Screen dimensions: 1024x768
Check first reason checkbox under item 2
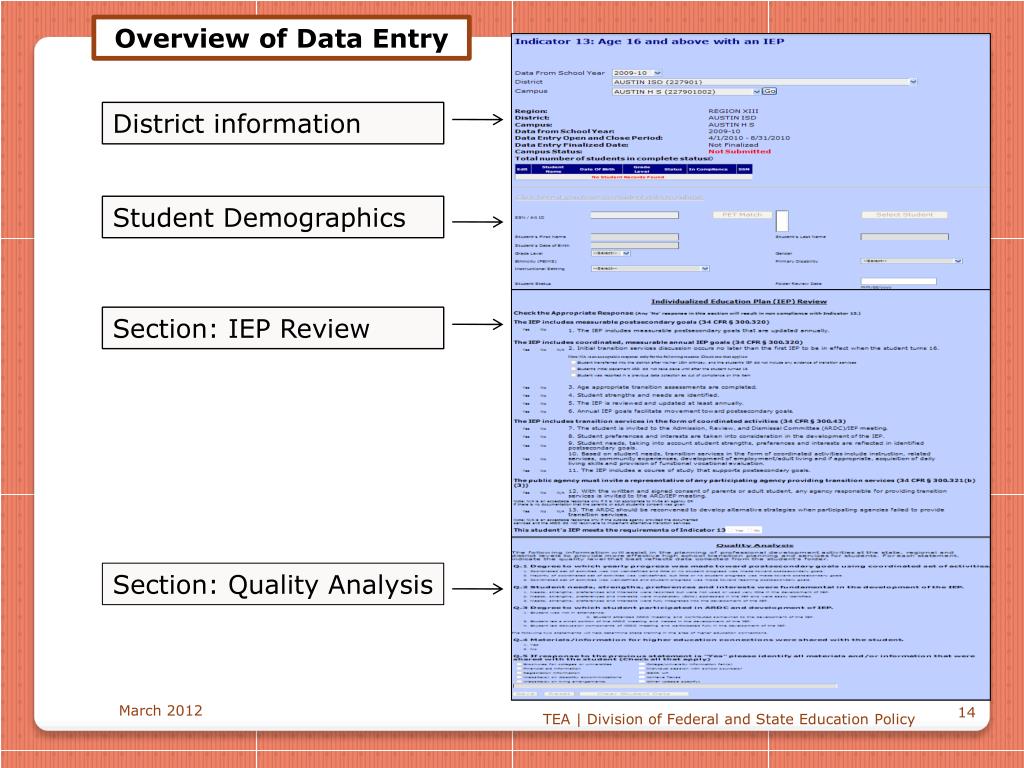(573, 362)
